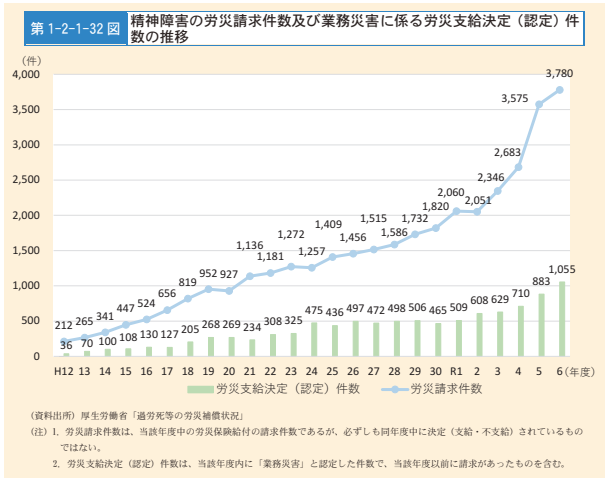This screenshot has height=481, width=607.
Task: Click the H12 label on the x-axis
Action: (65, 369)
